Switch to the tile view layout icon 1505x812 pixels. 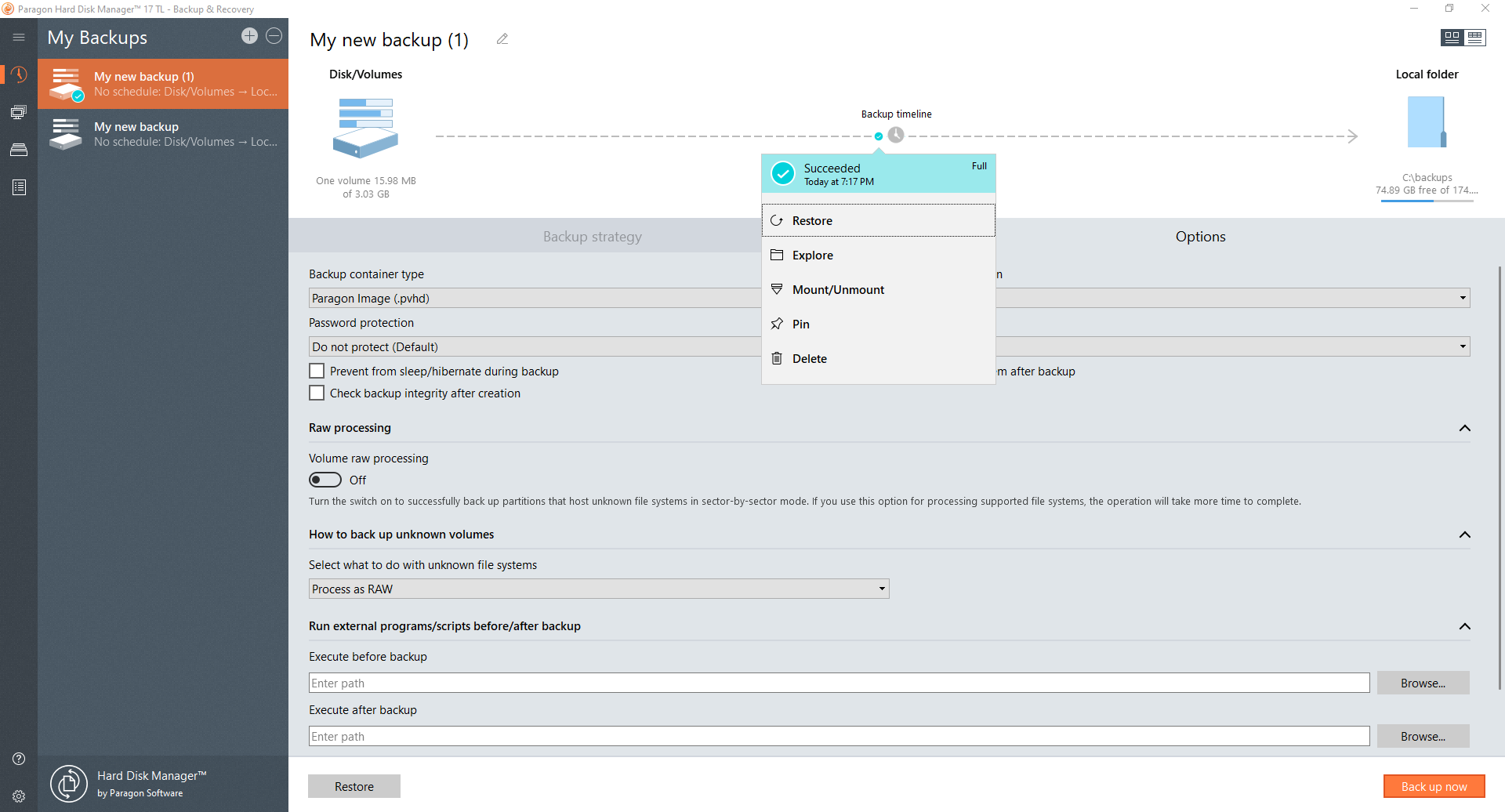pos(1452,38)
